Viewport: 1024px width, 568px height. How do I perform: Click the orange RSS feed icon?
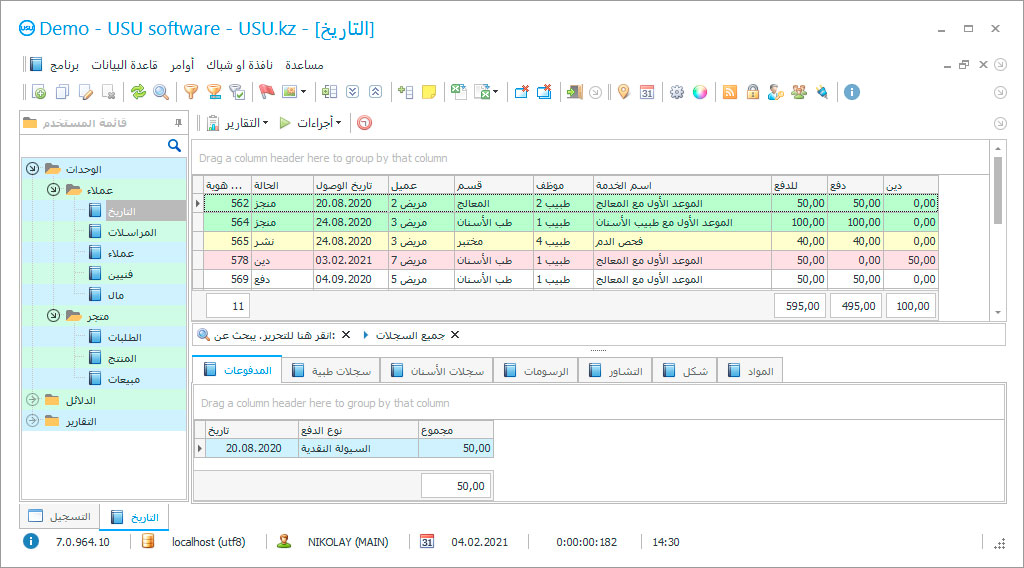(730, 92)
